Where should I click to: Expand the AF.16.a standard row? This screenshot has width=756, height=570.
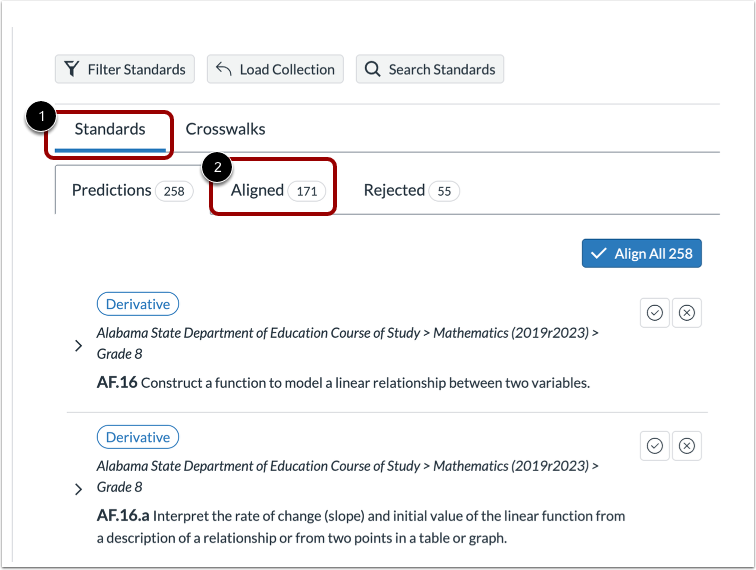click(x=79, y=489)
